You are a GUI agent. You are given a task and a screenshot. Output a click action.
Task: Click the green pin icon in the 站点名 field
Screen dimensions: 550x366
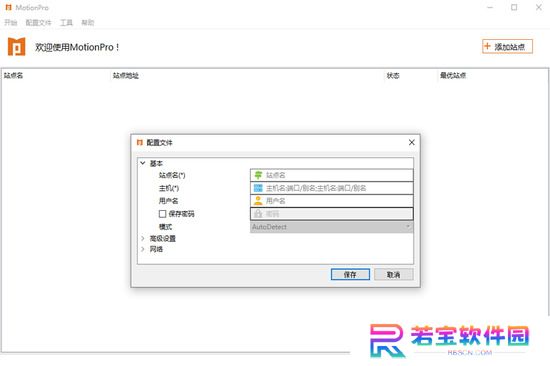coord(258,175)
